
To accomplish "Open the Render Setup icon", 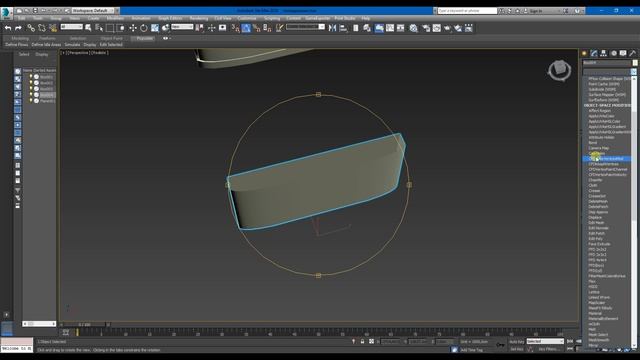I will coord(426,28).
